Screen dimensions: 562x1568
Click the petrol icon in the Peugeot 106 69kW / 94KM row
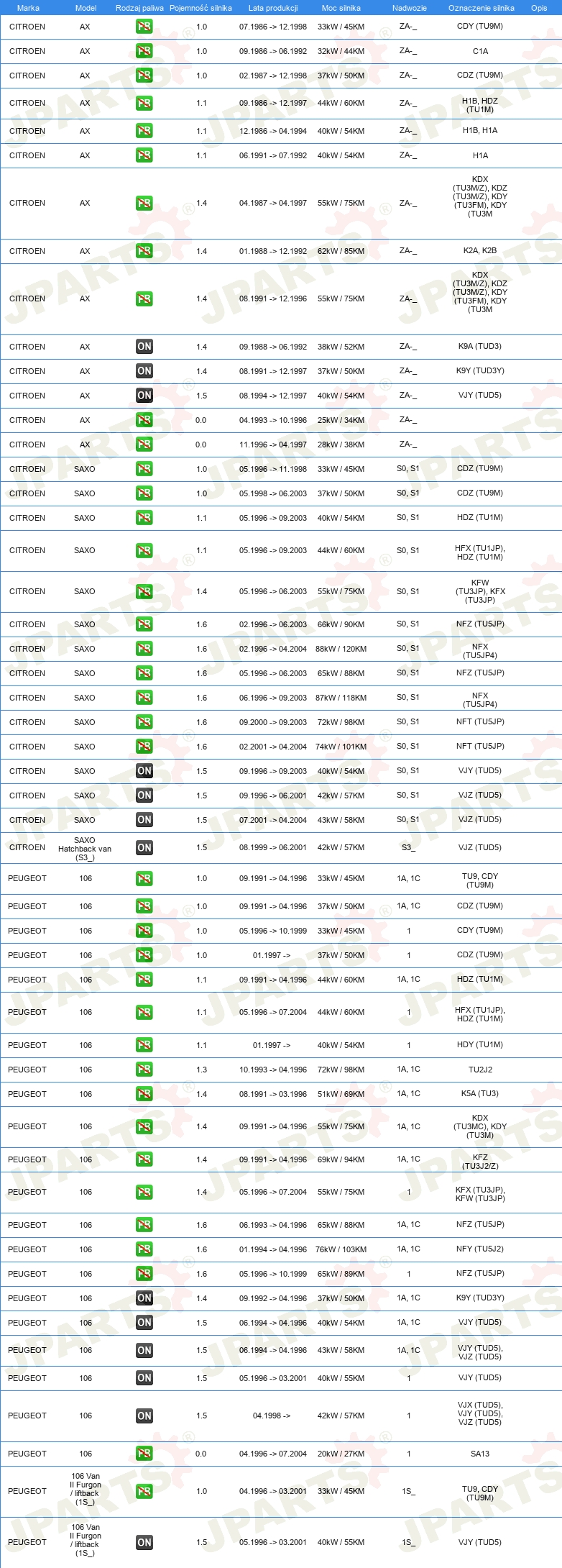[x=144, y=1159]
